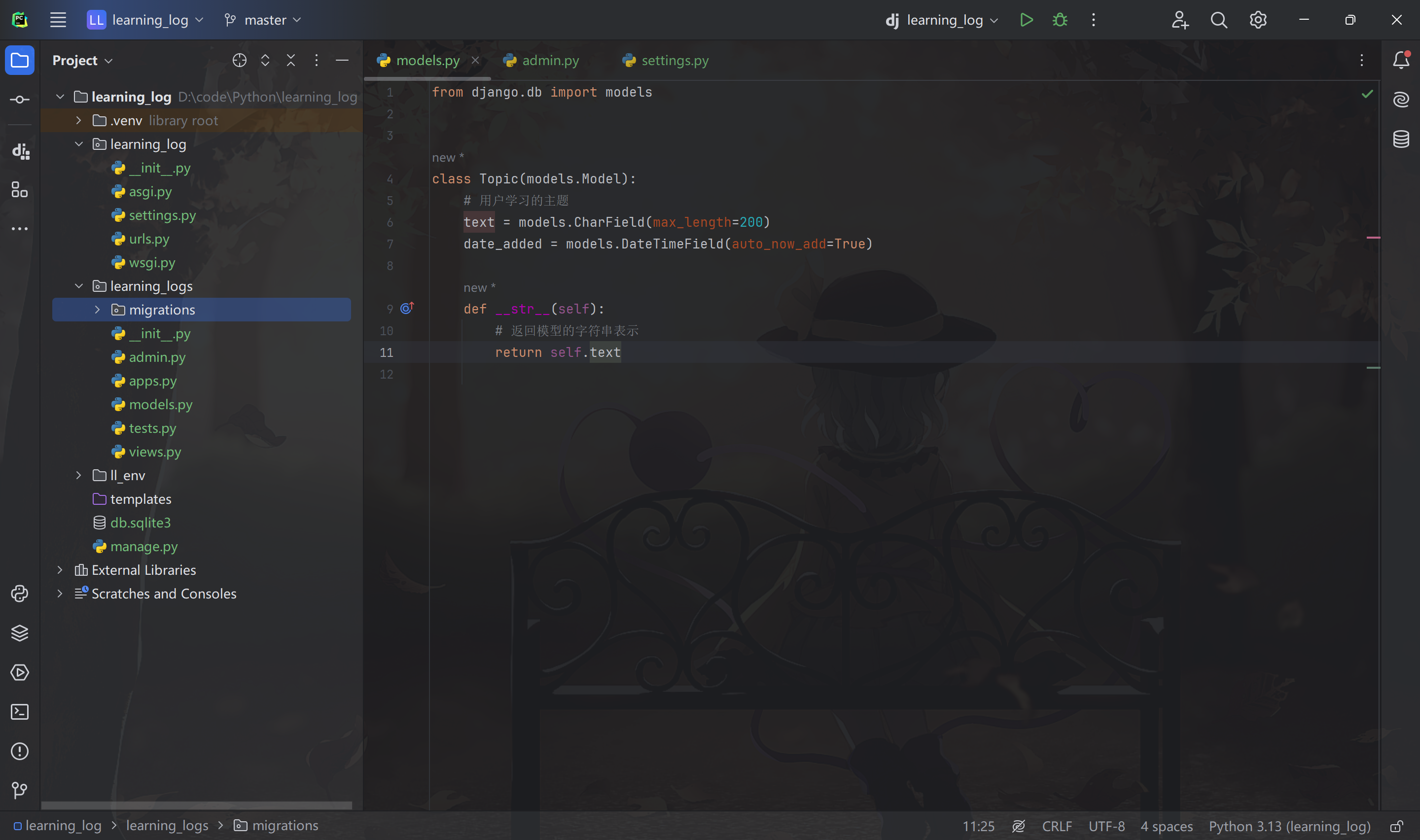
Task: Click Select Opened File crosshair icon
Action: point(240,60)
